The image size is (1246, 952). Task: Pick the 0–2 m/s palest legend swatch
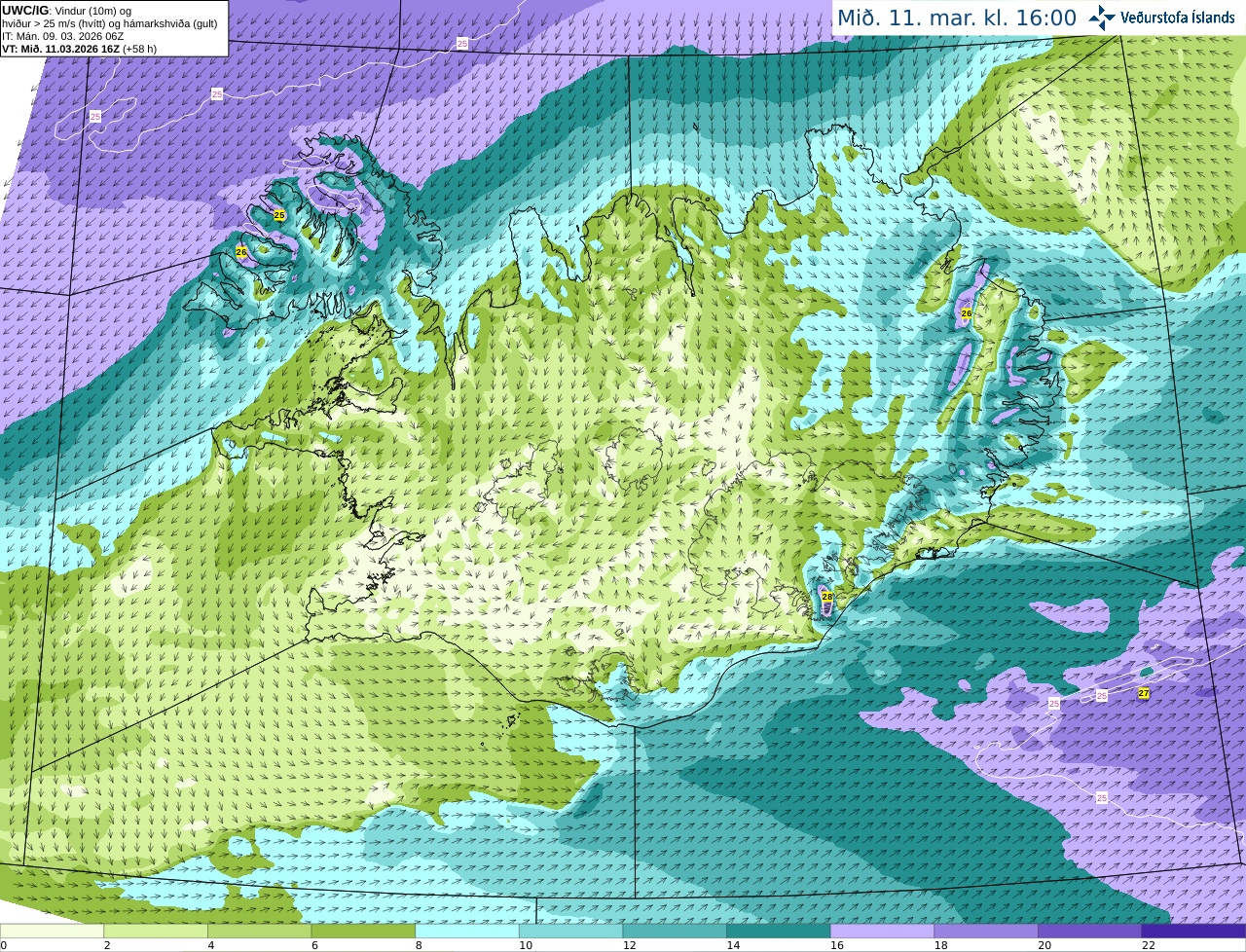coord(52,931)
